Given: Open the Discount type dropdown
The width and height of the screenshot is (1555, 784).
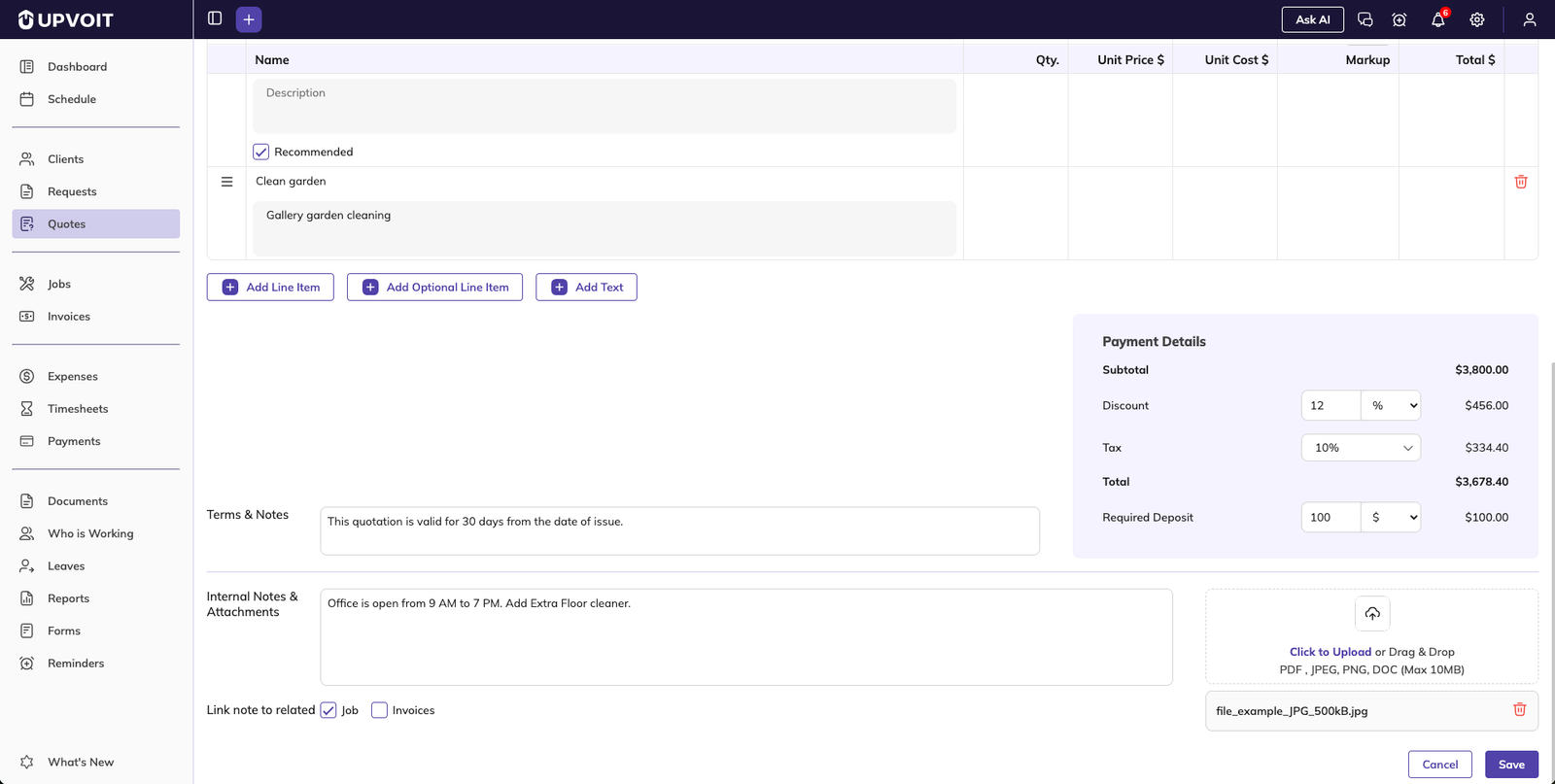Looking at the screenshot, I should point(1391,406).
